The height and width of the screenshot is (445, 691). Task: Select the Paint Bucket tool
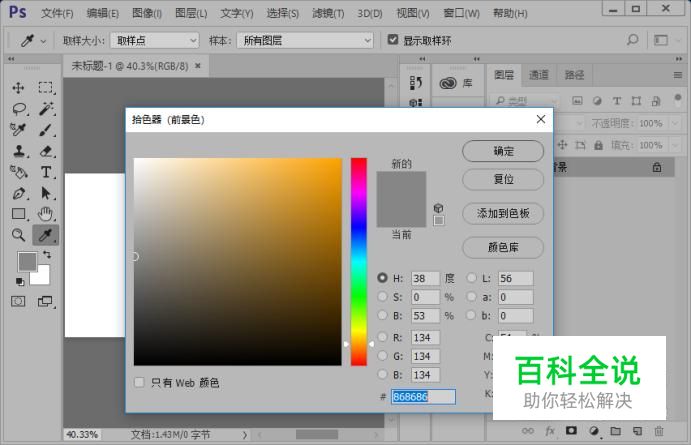point(19,172)
